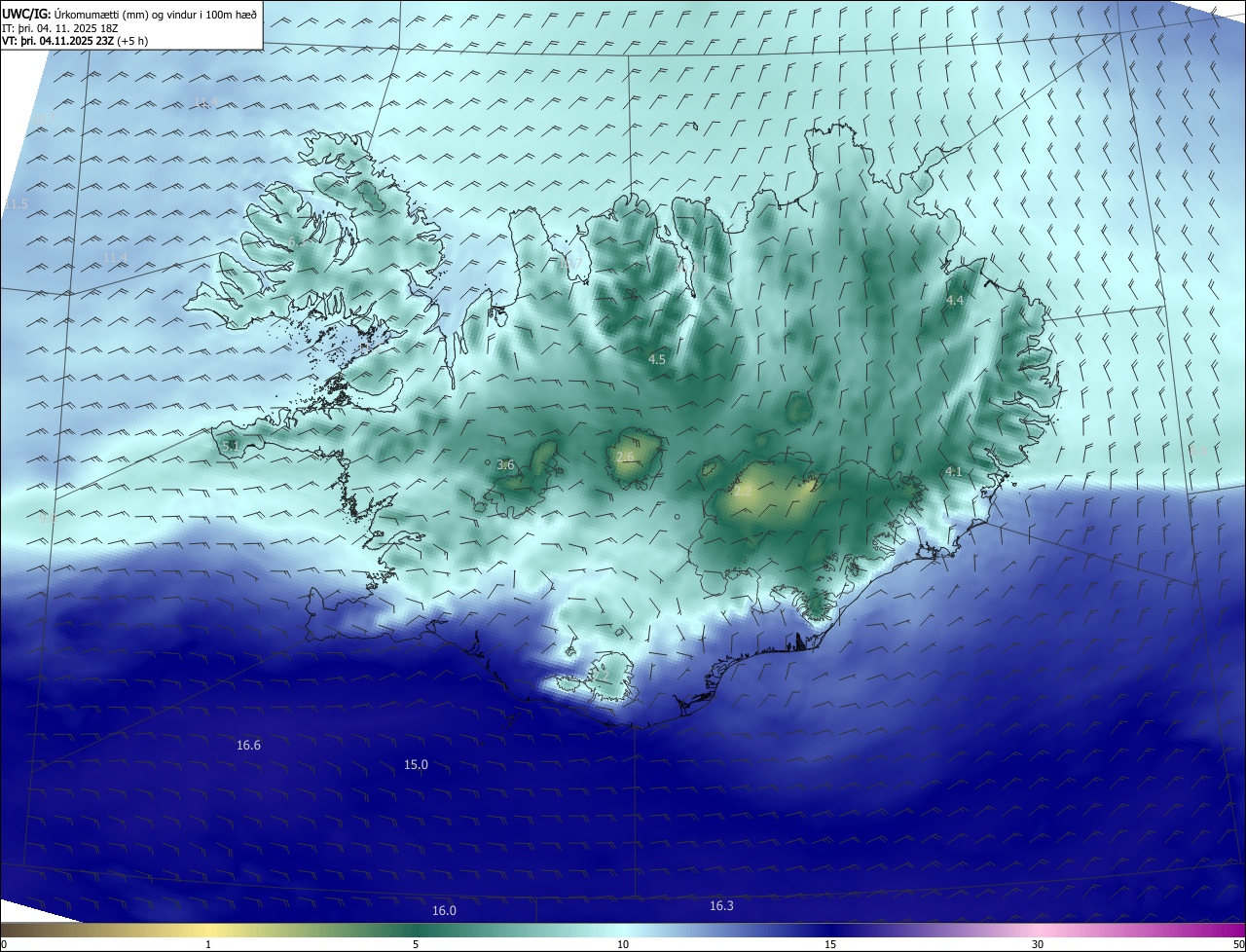Click the colorbar tick label '30'
1246x952 pixels.
point(1038,944)
